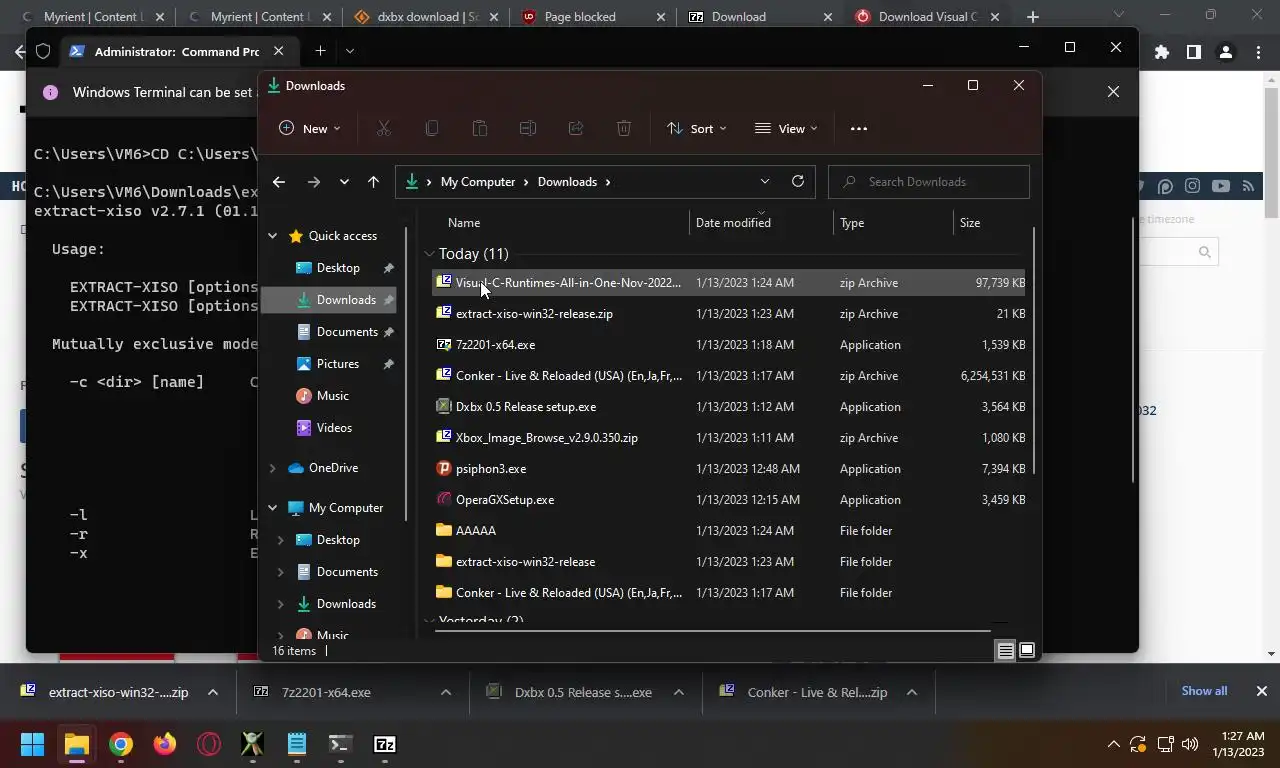Go back in the Downloads folder window
The height and width of the screenshot is (768, 1280).
(x=279, y=181)
